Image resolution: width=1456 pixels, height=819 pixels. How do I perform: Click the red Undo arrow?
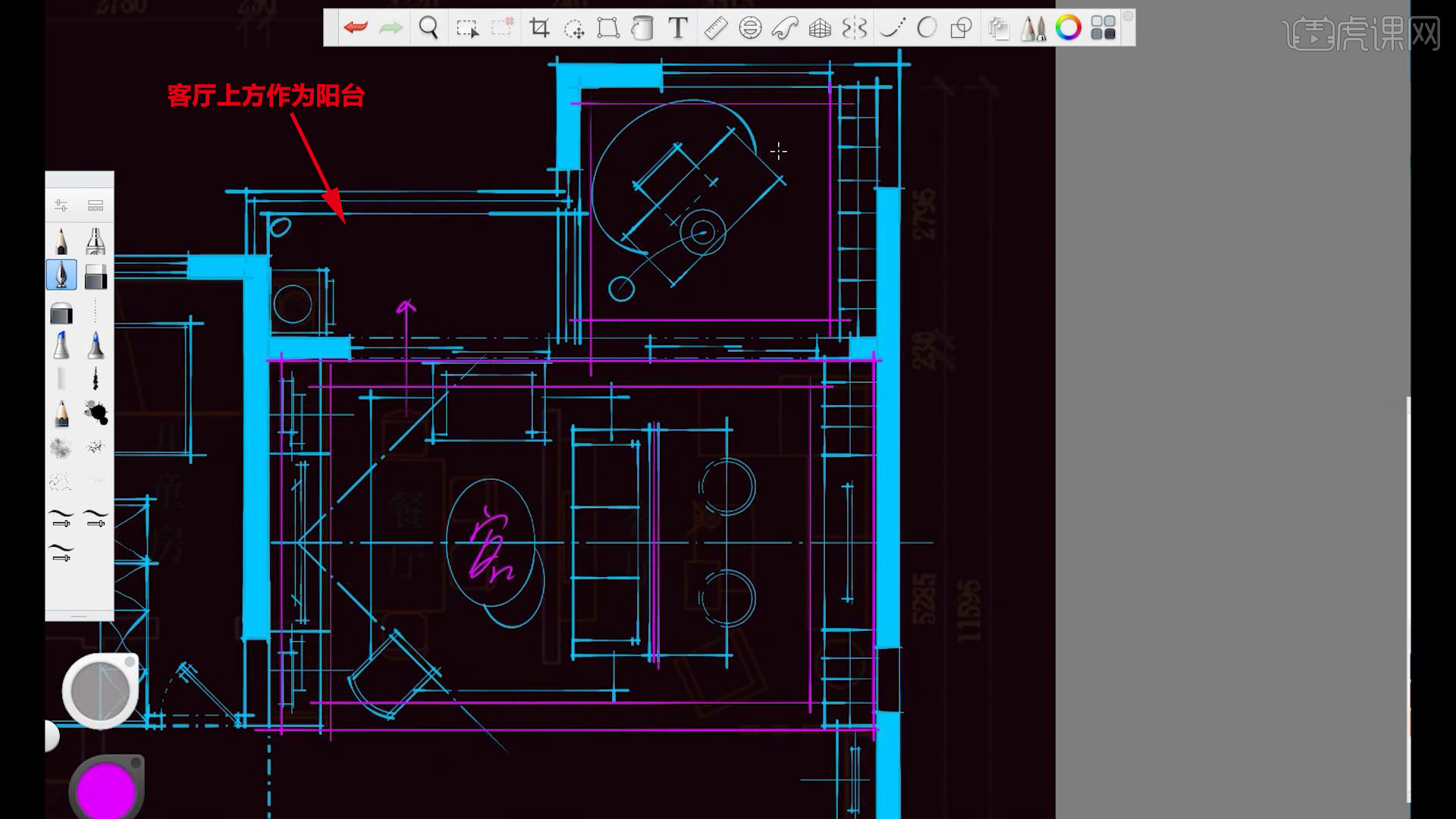[355, 28]
